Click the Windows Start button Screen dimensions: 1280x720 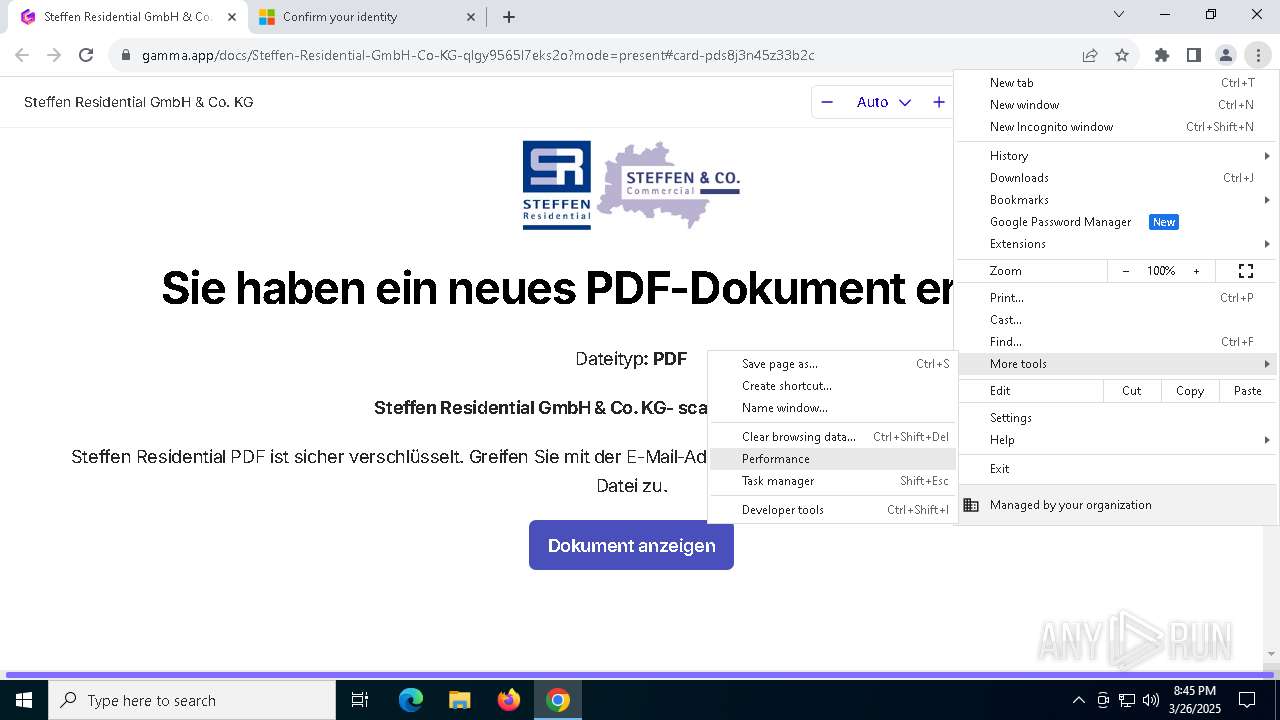tap(23, 700)
